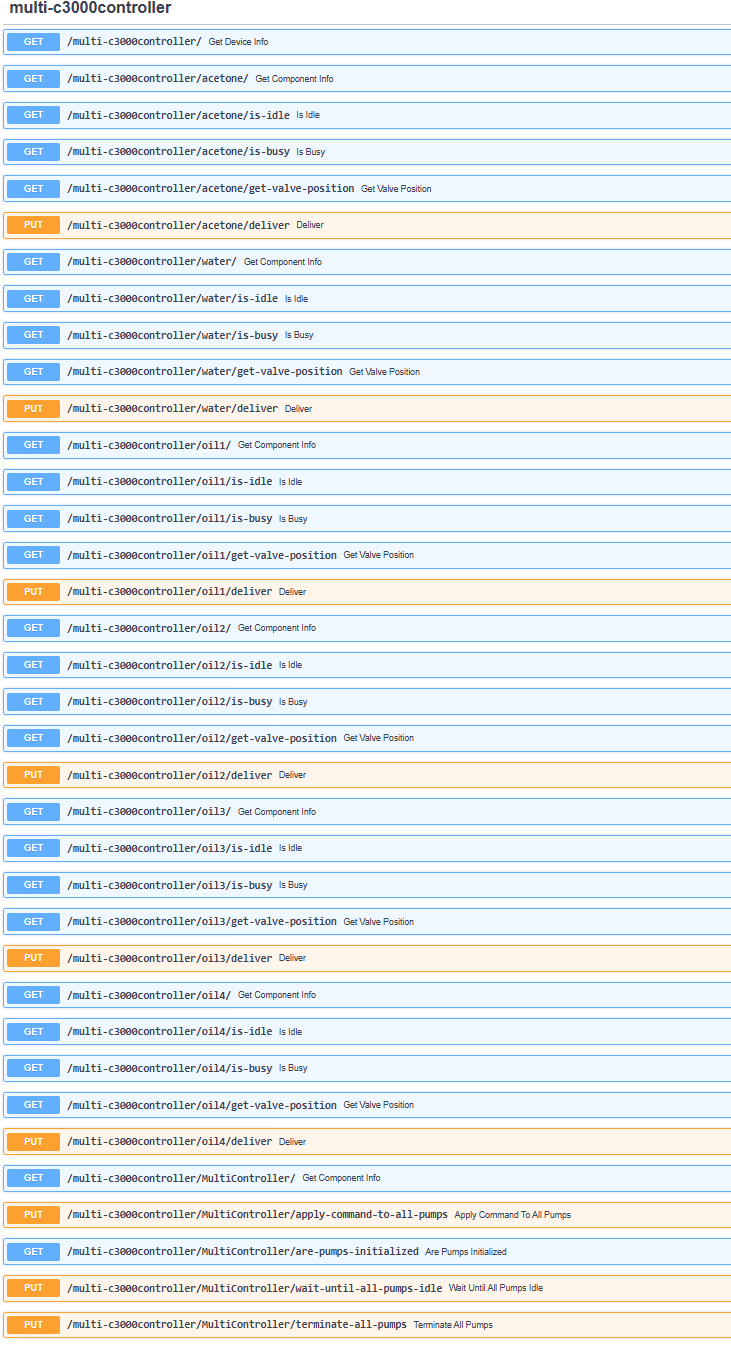Viewport: 731px width, 1346px height.
Task: Click the GET badge for oil1 is-busy
Action: pos(34,518)
